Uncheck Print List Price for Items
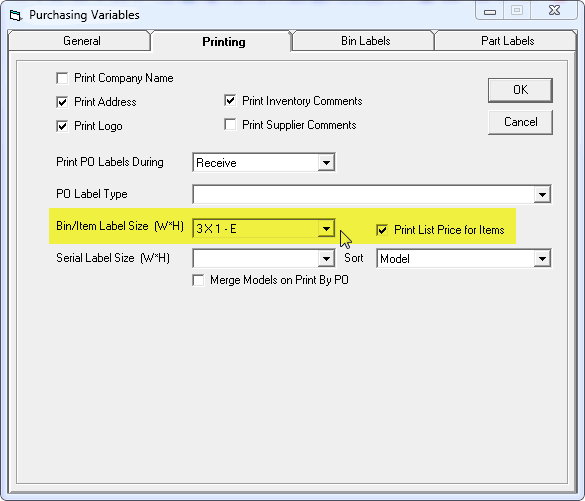Screen dimensions: 585x501 click(x=382, y=230)
